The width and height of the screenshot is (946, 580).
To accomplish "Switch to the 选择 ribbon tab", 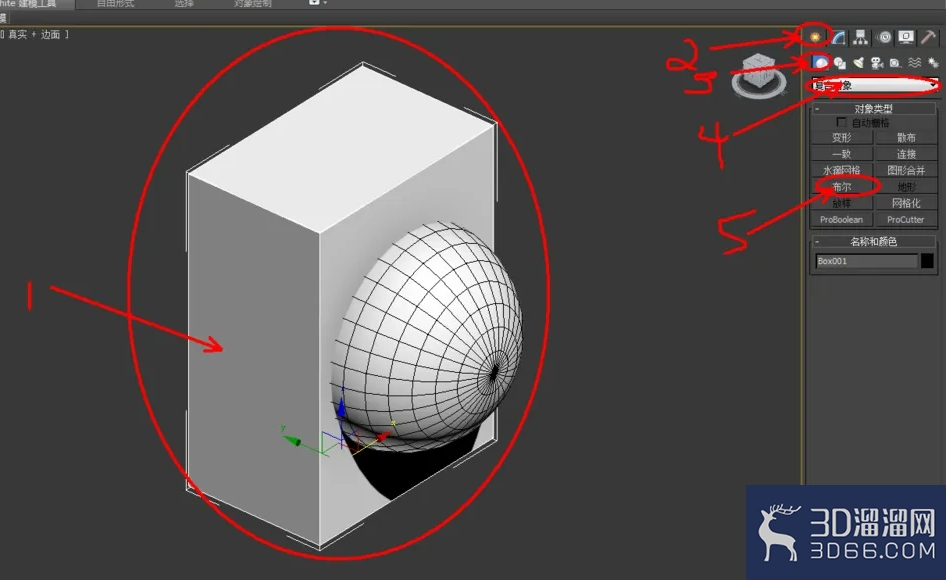I will coord(184,4).
